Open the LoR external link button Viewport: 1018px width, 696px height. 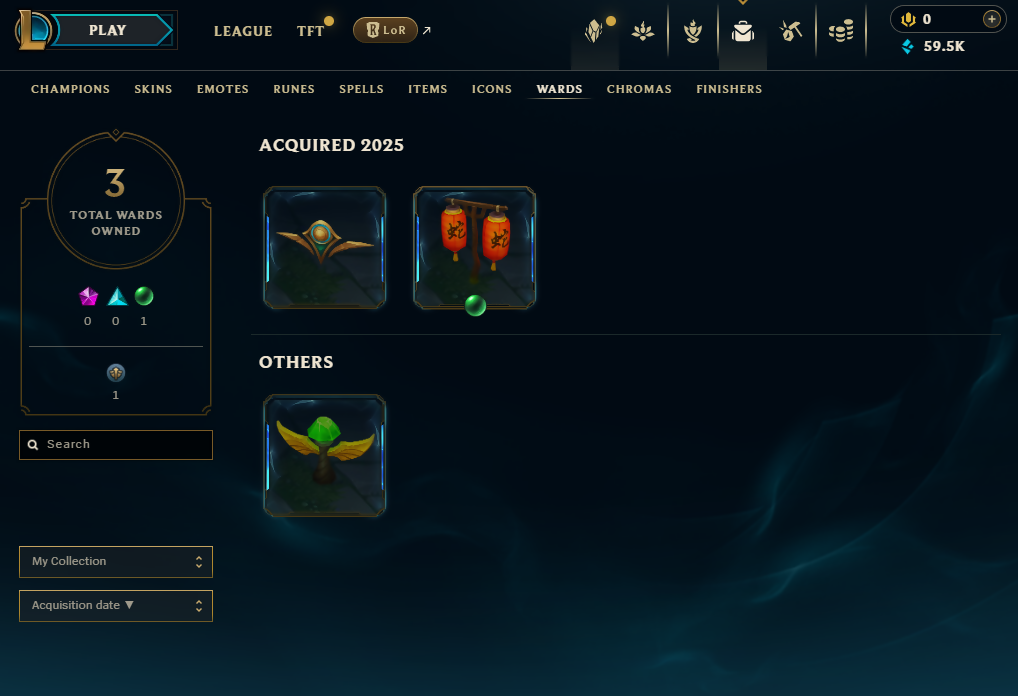(385, 30)
